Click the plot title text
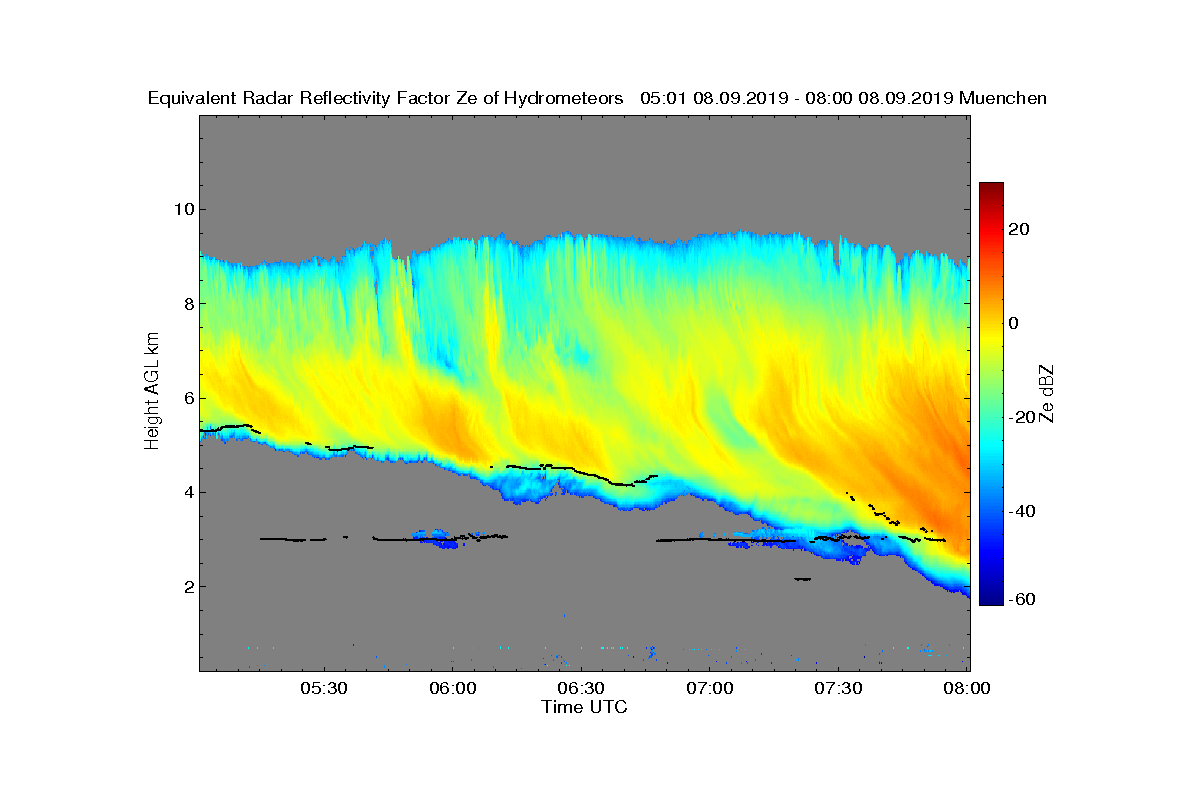Screen dimensions: 1200x800 point(597,98)
